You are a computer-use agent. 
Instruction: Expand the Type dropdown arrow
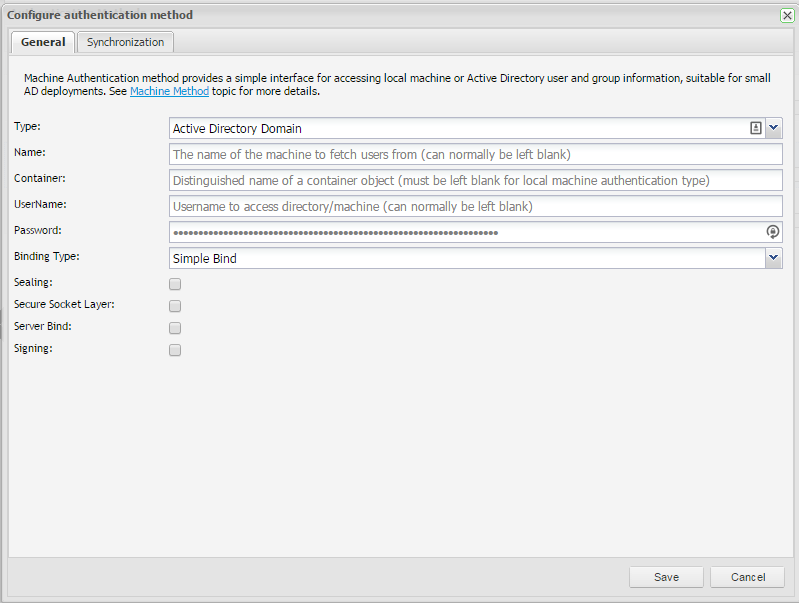774,128
